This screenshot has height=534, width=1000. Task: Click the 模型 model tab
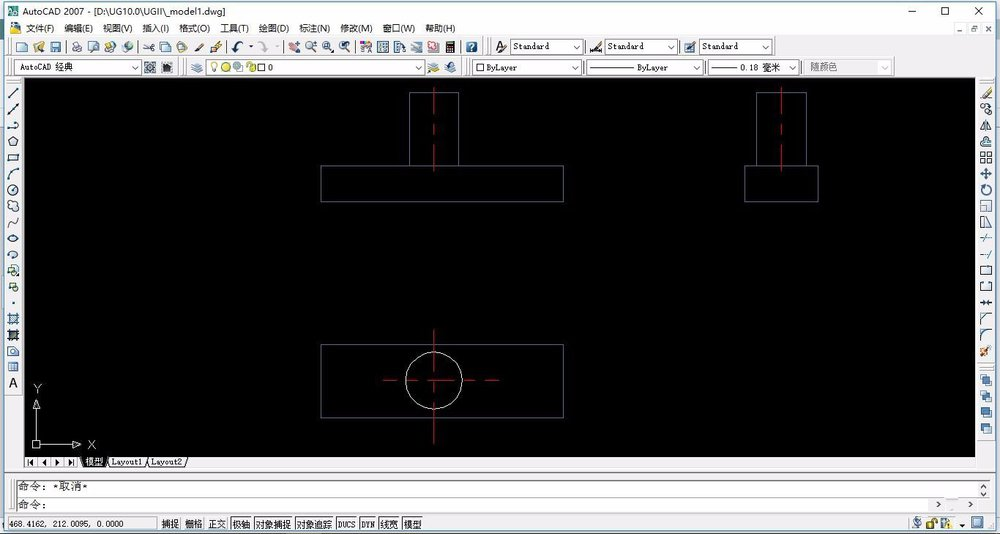coord(94,462)
